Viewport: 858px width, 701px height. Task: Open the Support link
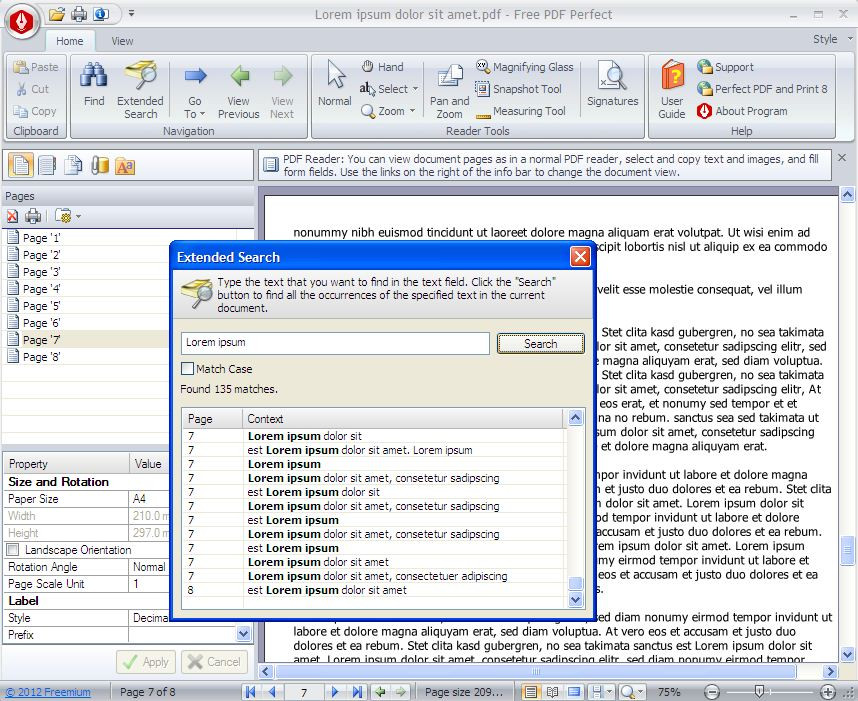pyautogui.click(x=726, y=67)
